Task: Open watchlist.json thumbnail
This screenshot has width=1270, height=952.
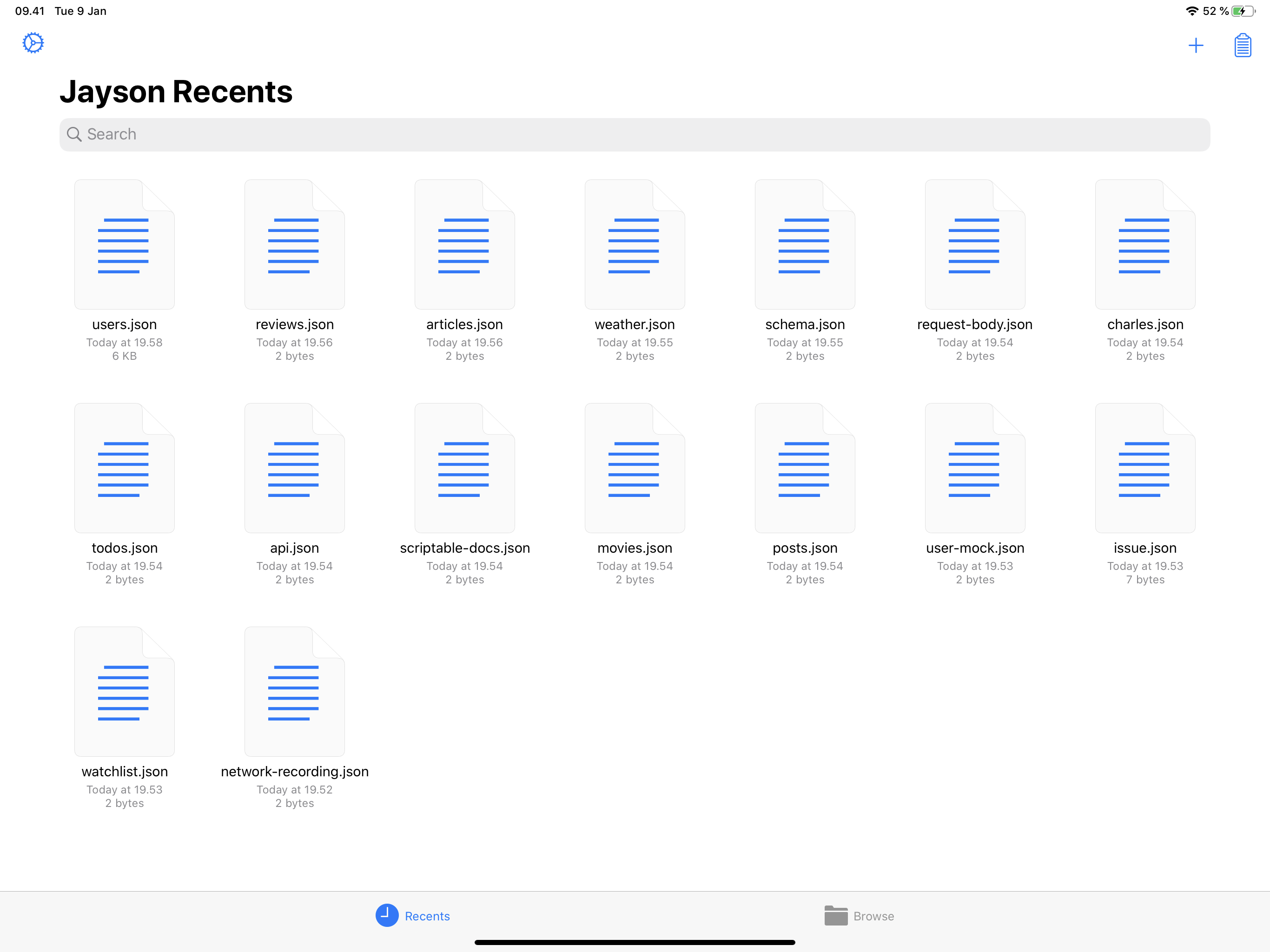Action: (x=124, y=691)
